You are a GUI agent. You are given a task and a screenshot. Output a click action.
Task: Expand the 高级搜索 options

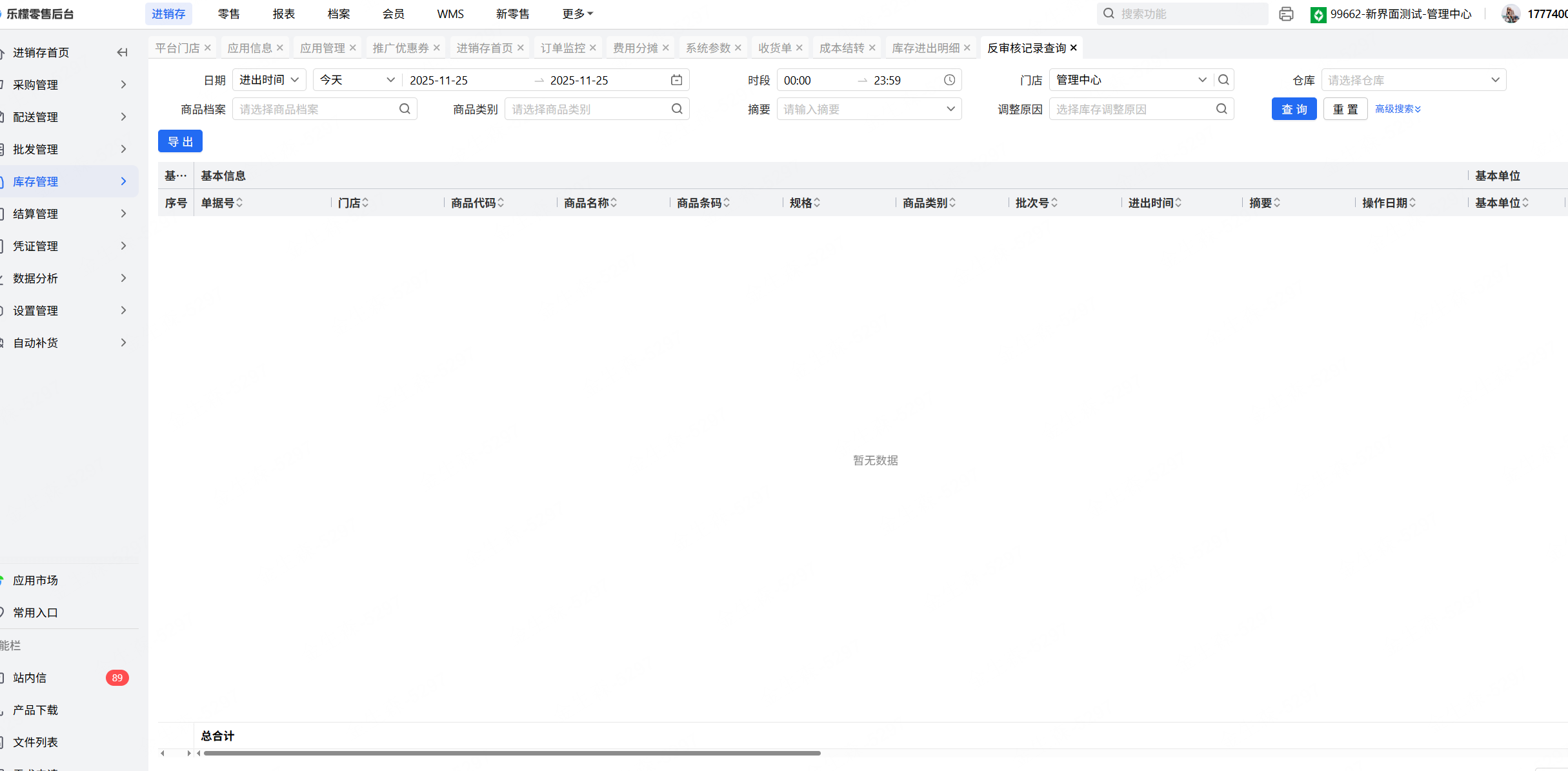(1398, 109)
